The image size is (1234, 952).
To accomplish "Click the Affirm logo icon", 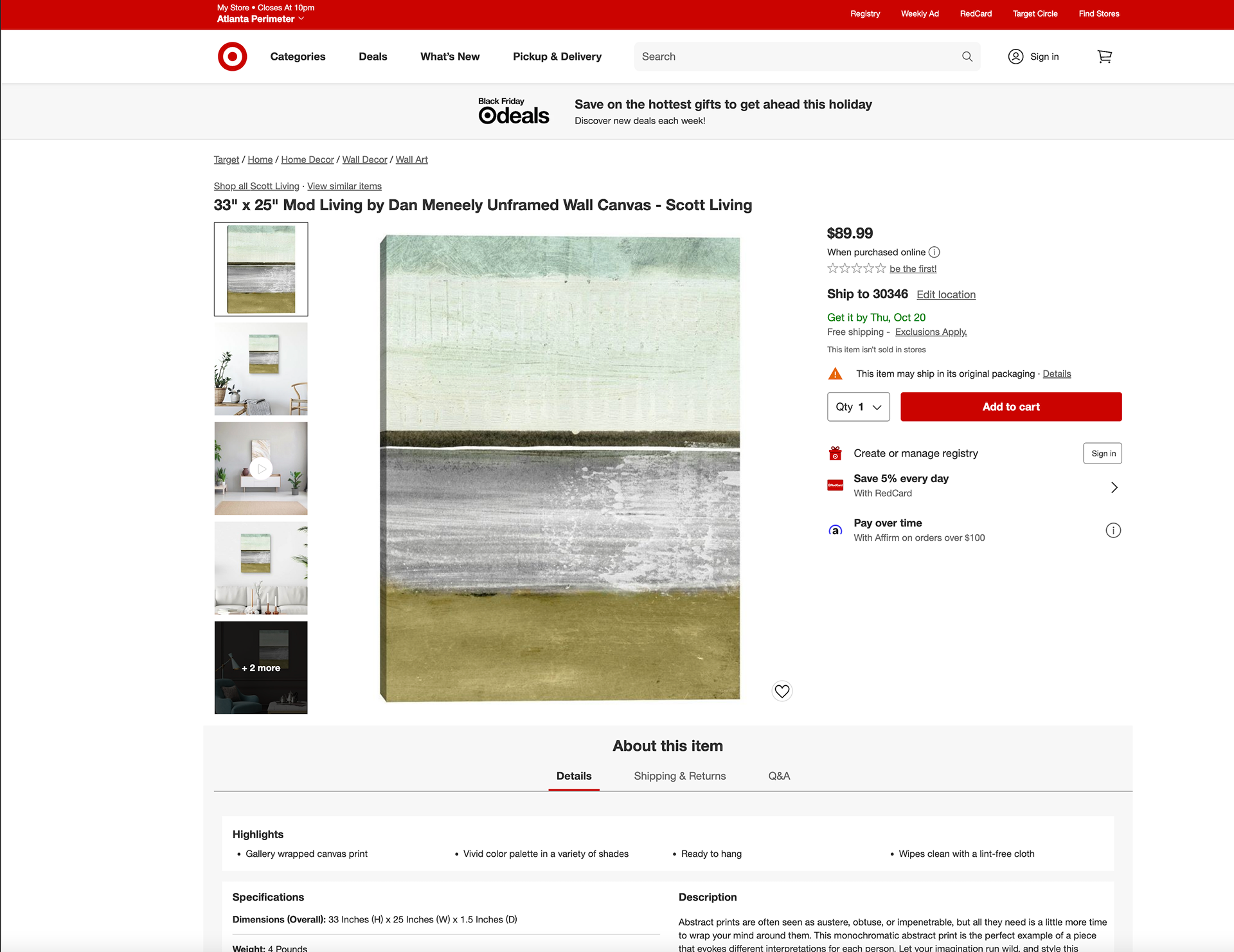I will tap(836, 530).
